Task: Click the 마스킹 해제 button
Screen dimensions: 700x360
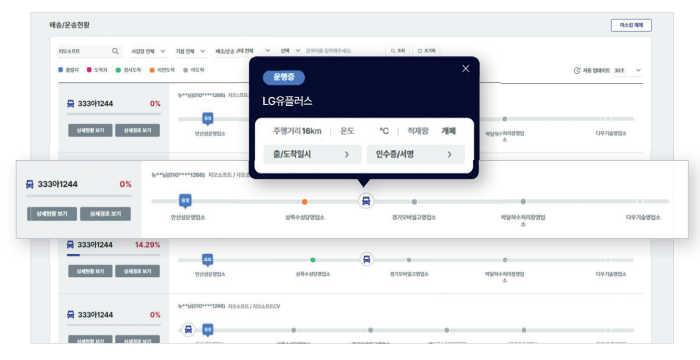Action: coord(631,25)
